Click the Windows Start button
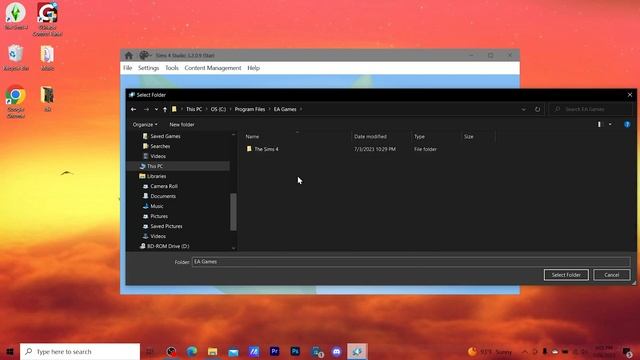Screen dimensions: 640x360 tap(10, 351)
